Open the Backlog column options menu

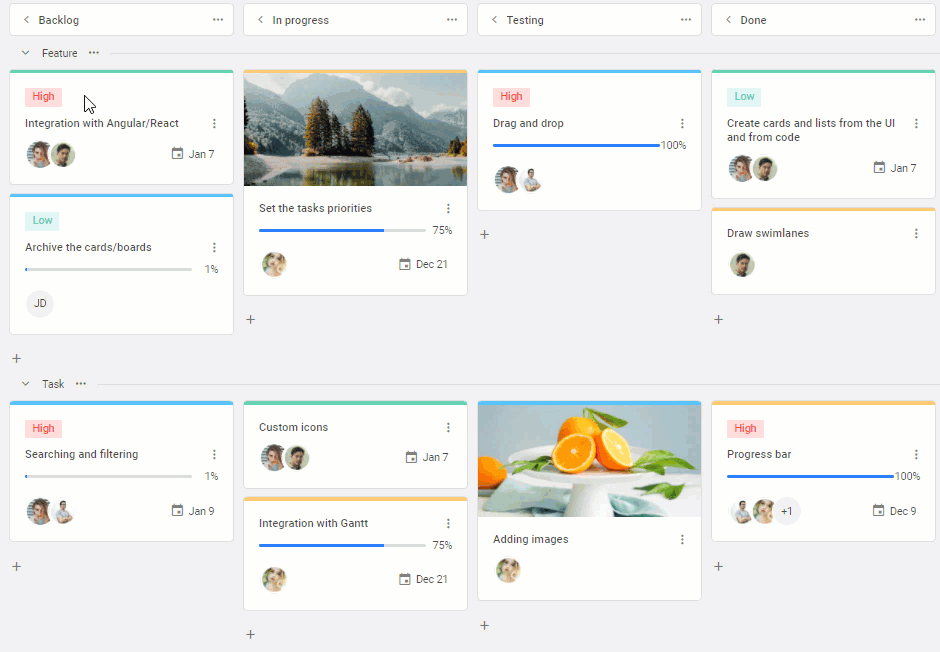click(x=218, y=20)
